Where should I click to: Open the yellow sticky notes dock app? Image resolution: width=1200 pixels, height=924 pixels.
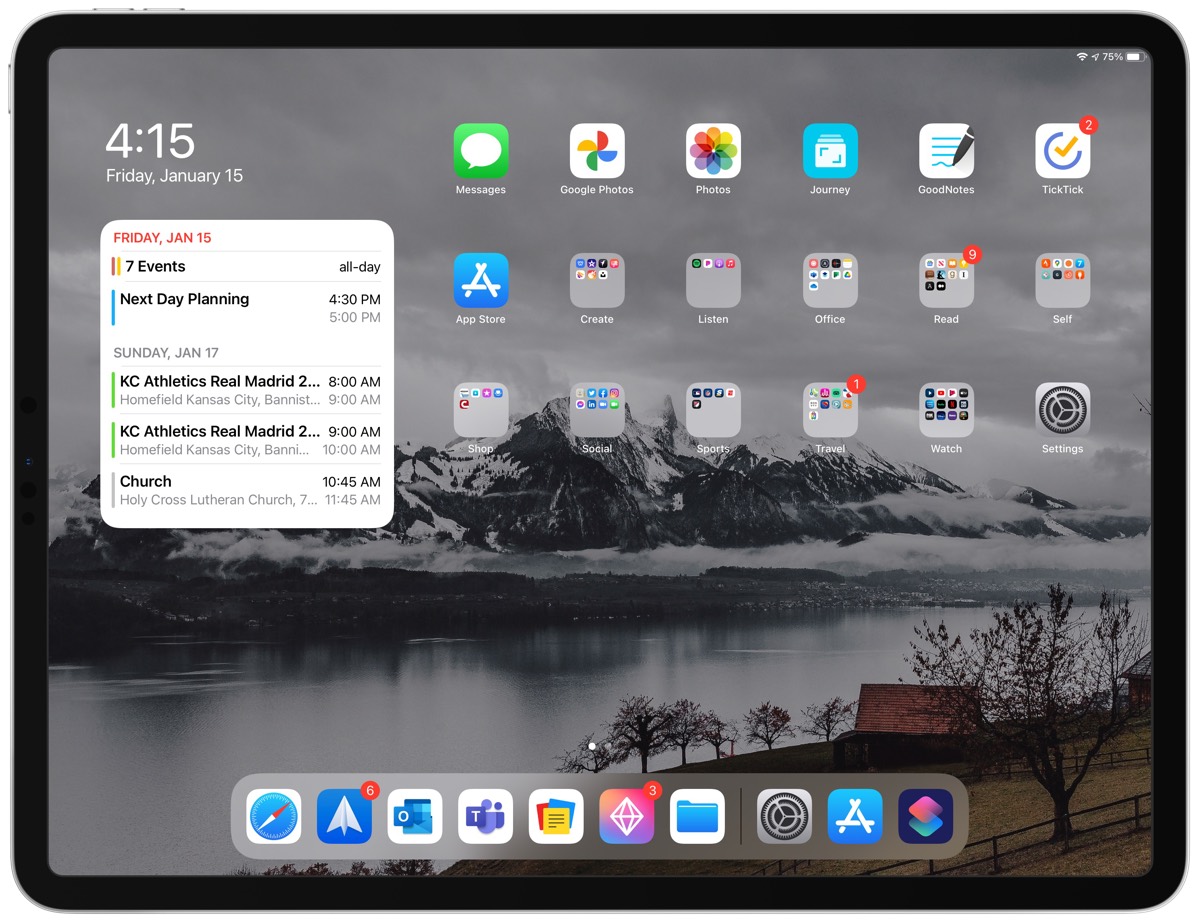(556, 816)
